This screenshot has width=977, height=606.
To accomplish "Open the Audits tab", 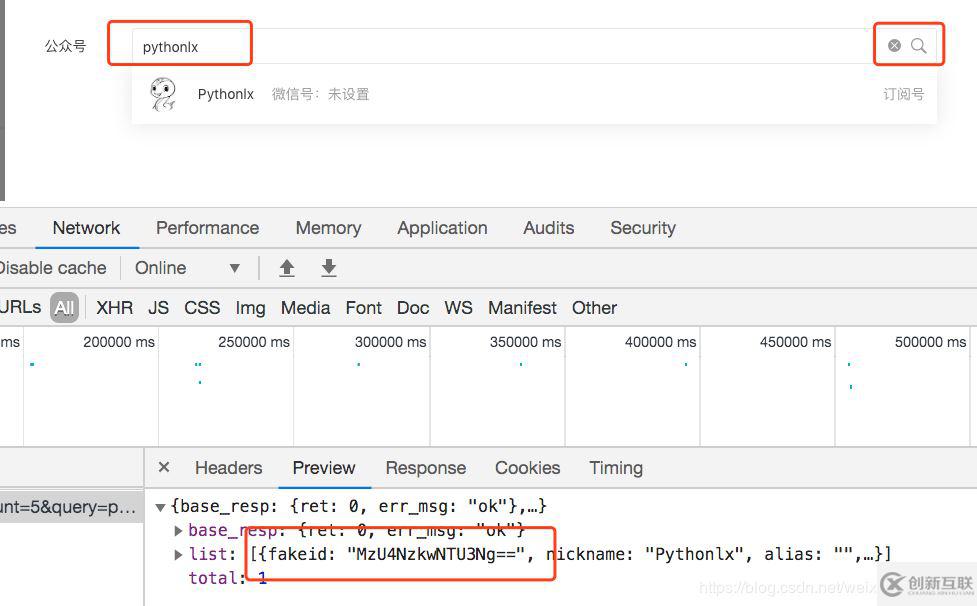I will pyautogui.click(x=548, y=228).
